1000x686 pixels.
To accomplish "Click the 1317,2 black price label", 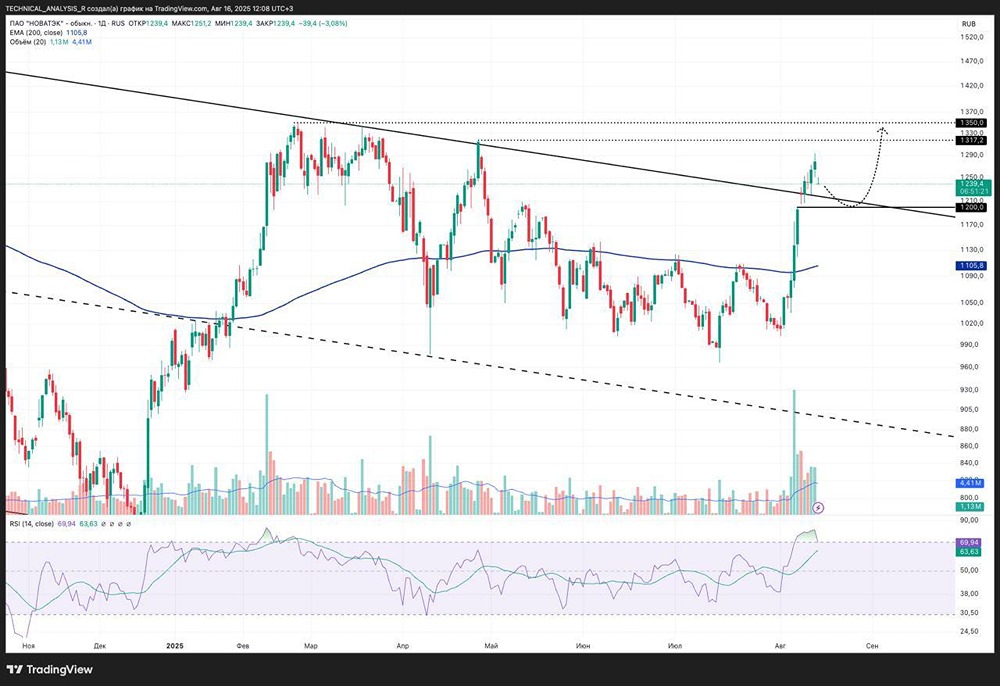I will tap(971, 140).
